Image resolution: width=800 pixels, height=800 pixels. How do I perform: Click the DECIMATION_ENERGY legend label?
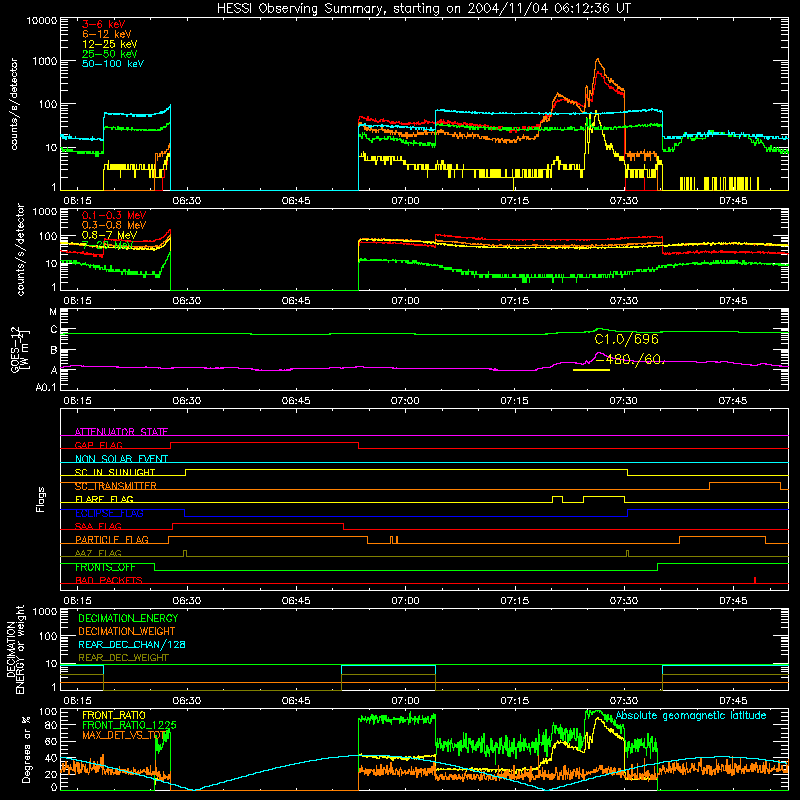point(128,618)
